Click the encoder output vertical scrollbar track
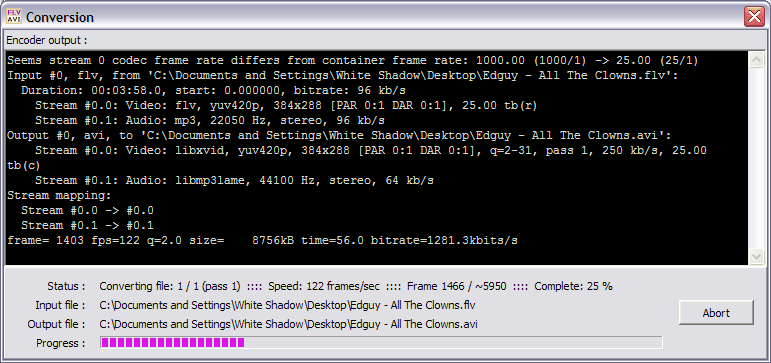 pyautogui.click(x=756, y=158)
